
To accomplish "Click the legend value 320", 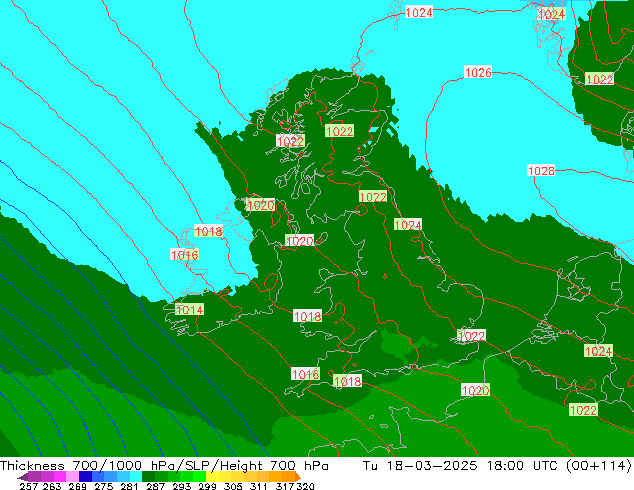I will click(x=305, y=486).
